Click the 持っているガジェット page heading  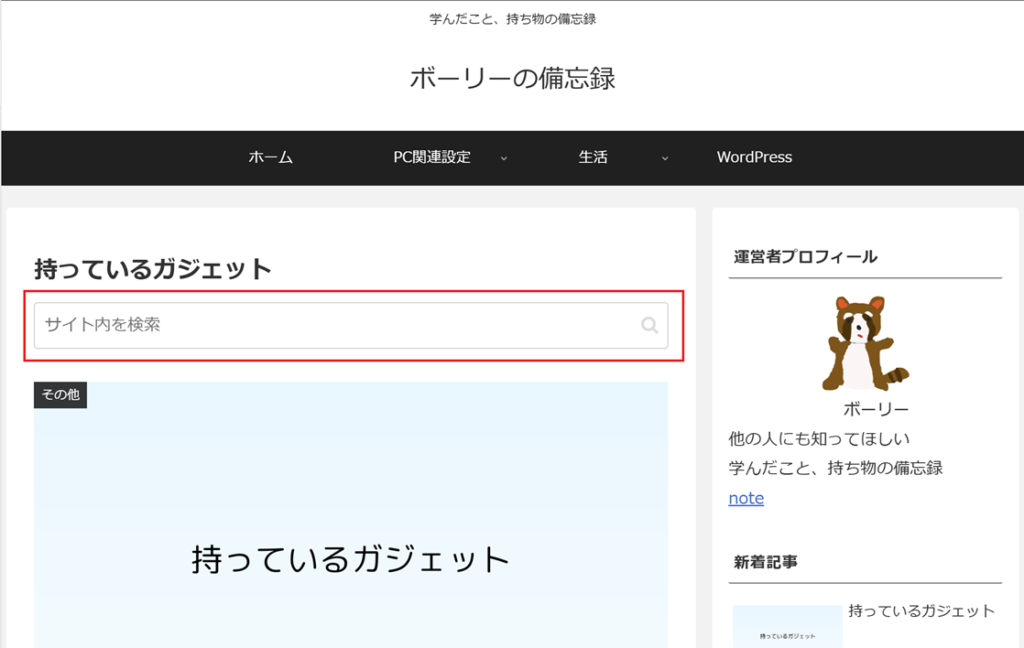(153, 269)
